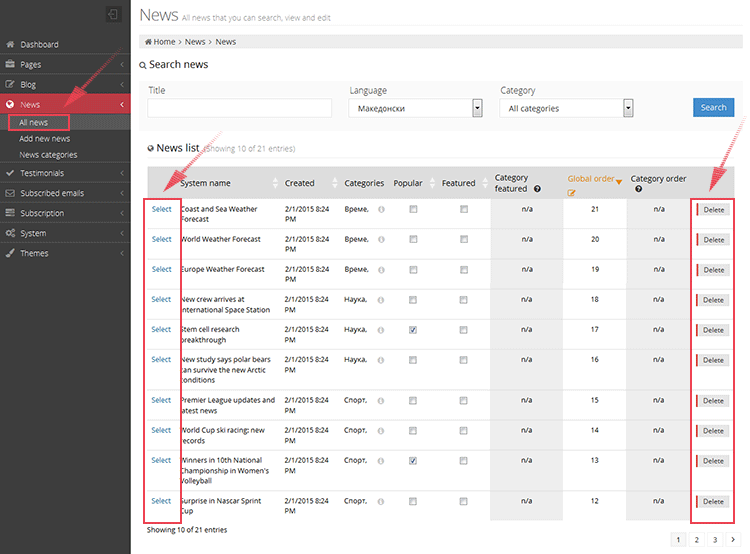Click the Title search input field
750x554 pixels.
pos(239,108)
